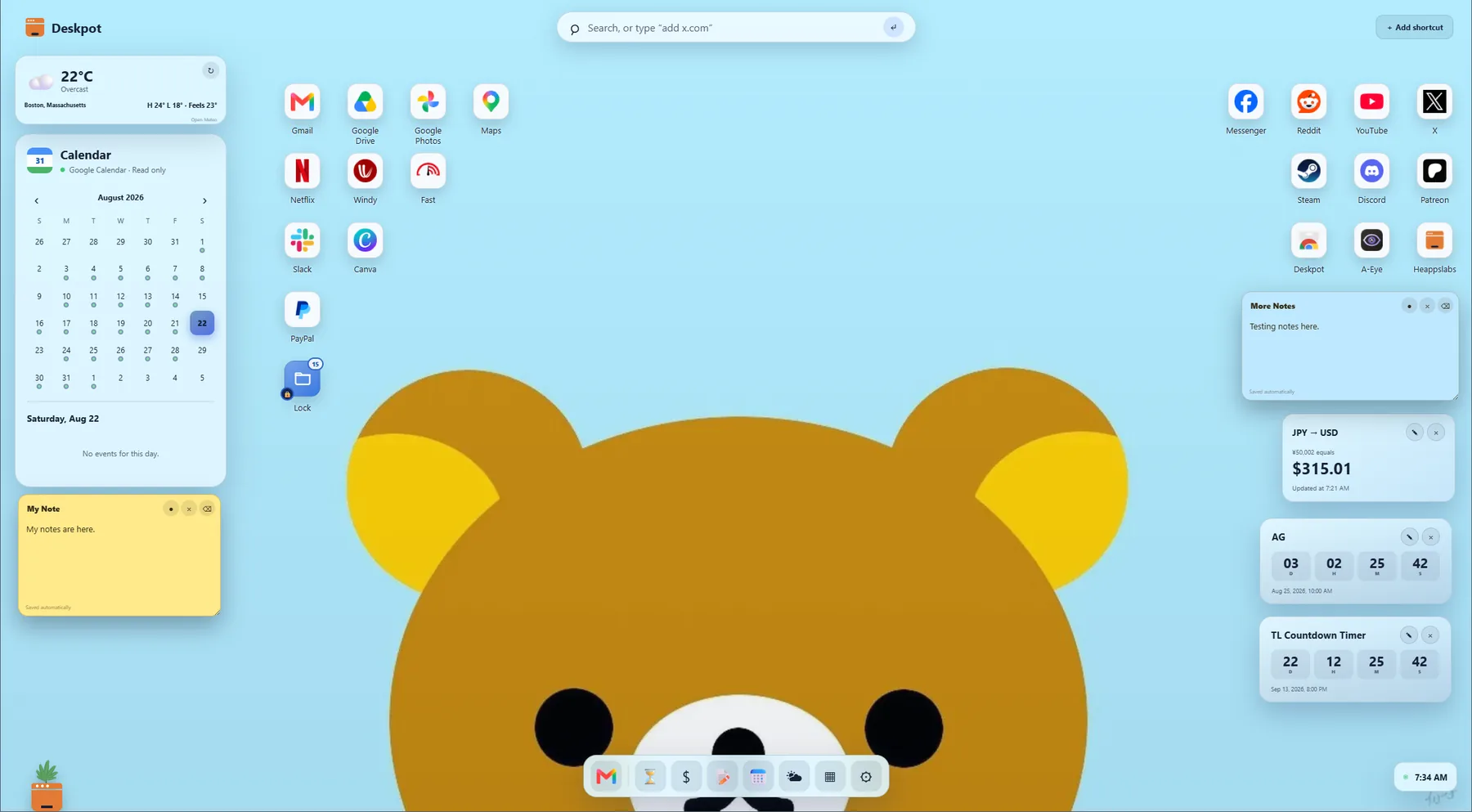Click the Deskpot logo at top left
The width and height of the screenshot is (1472, 812).
[x=64, y=28]
